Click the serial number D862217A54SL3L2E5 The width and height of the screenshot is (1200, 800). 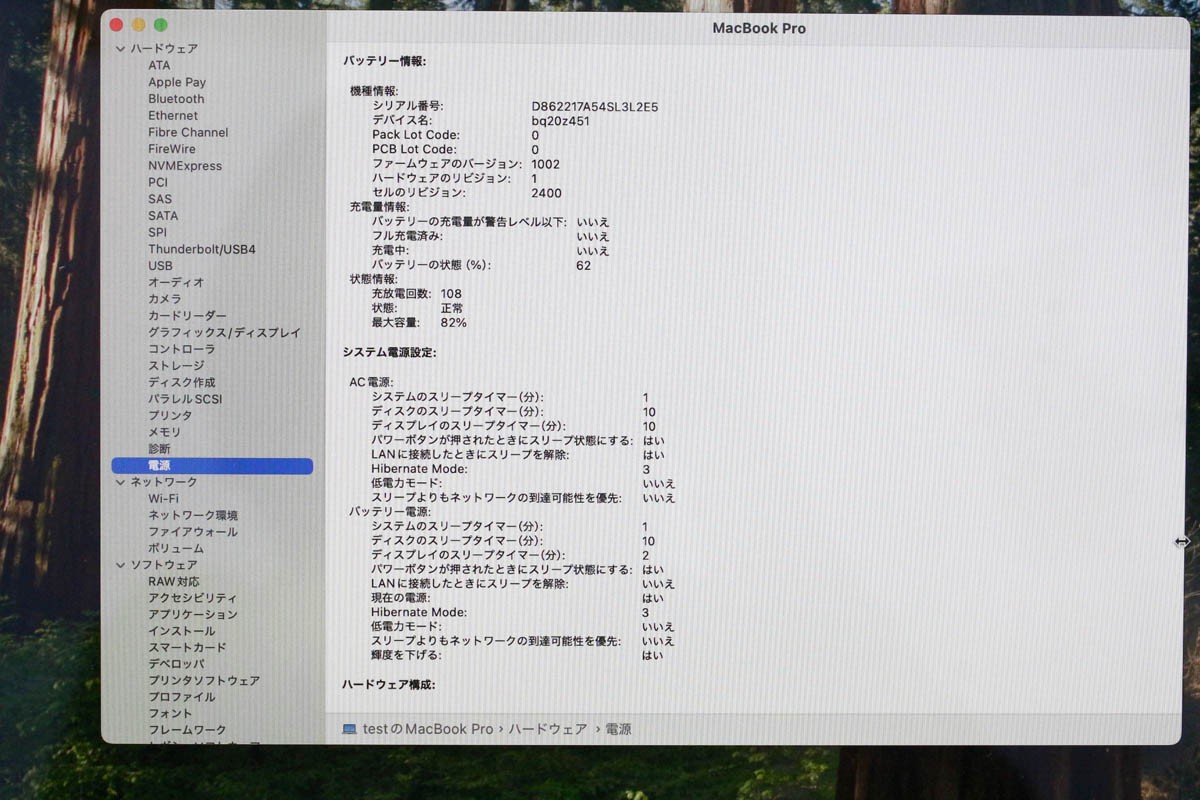(595, 106)
